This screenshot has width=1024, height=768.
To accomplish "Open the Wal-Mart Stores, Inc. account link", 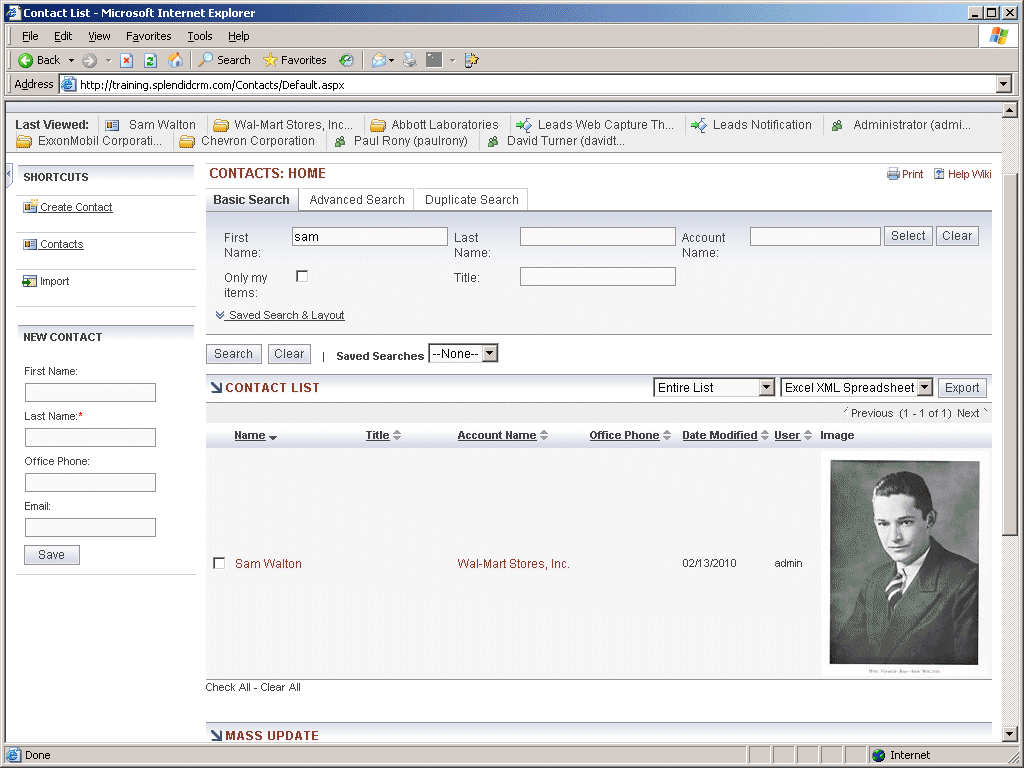I will tap(513, 564).
